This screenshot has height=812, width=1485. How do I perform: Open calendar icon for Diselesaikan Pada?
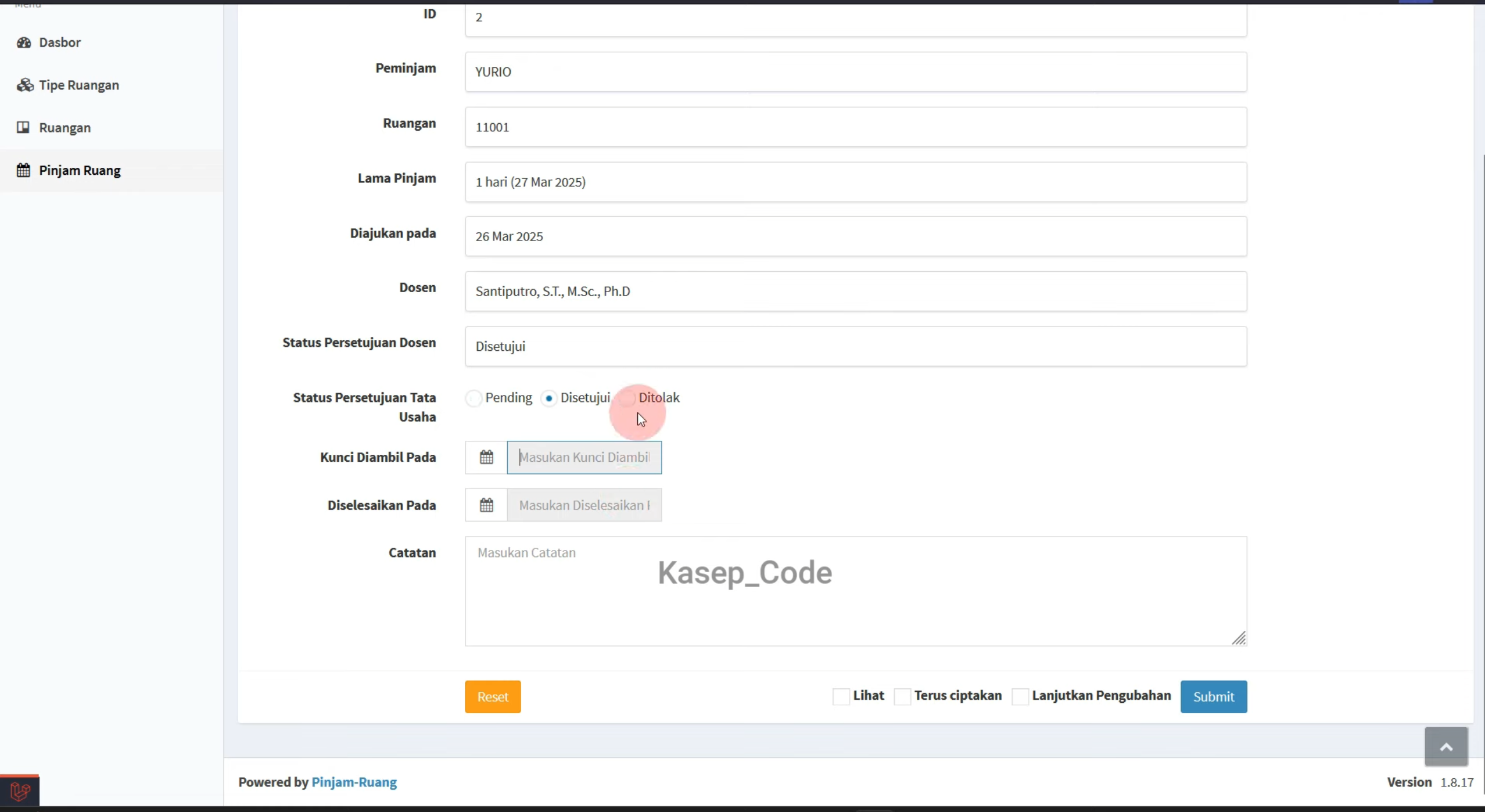click(486, 505)
